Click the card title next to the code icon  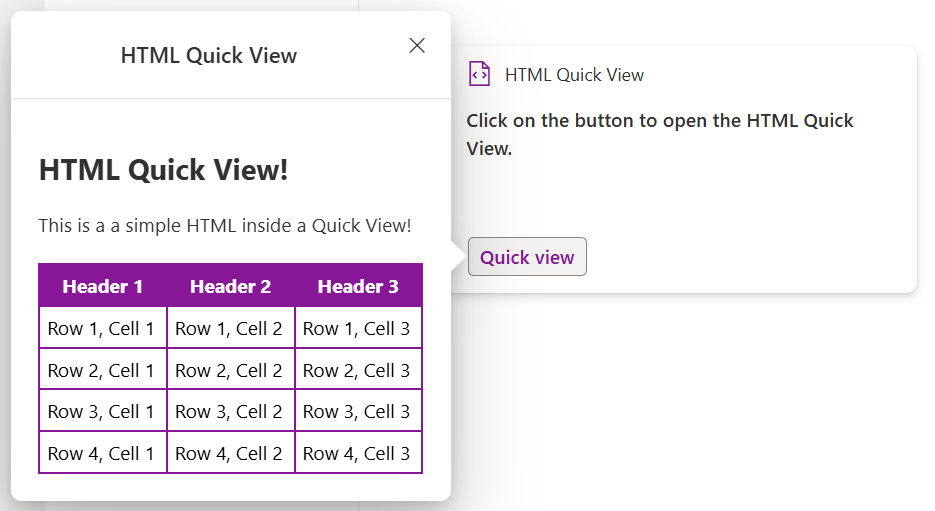pos(574,74)
